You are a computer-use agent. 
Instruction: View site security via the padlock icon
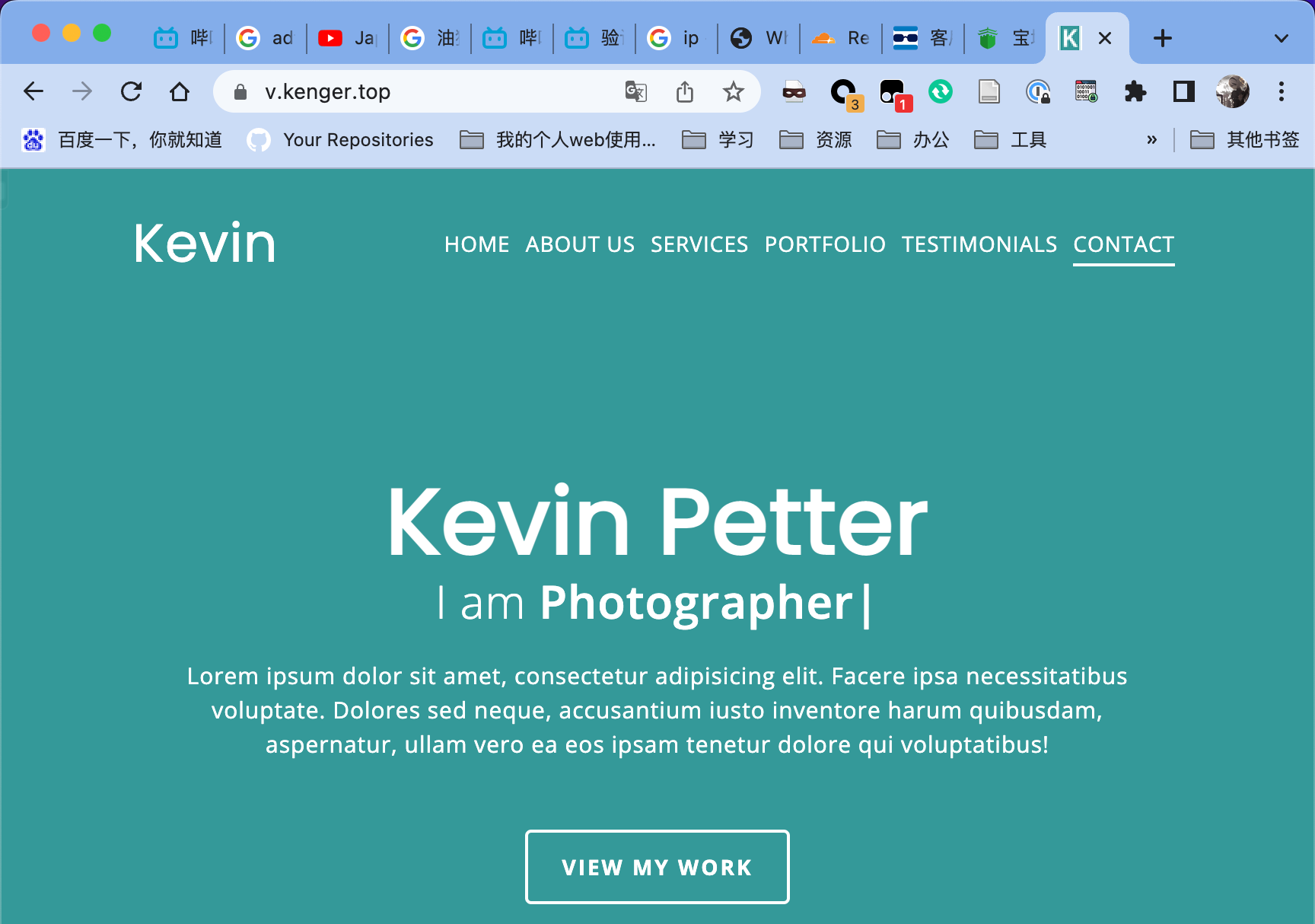click(x=240, y=91)
